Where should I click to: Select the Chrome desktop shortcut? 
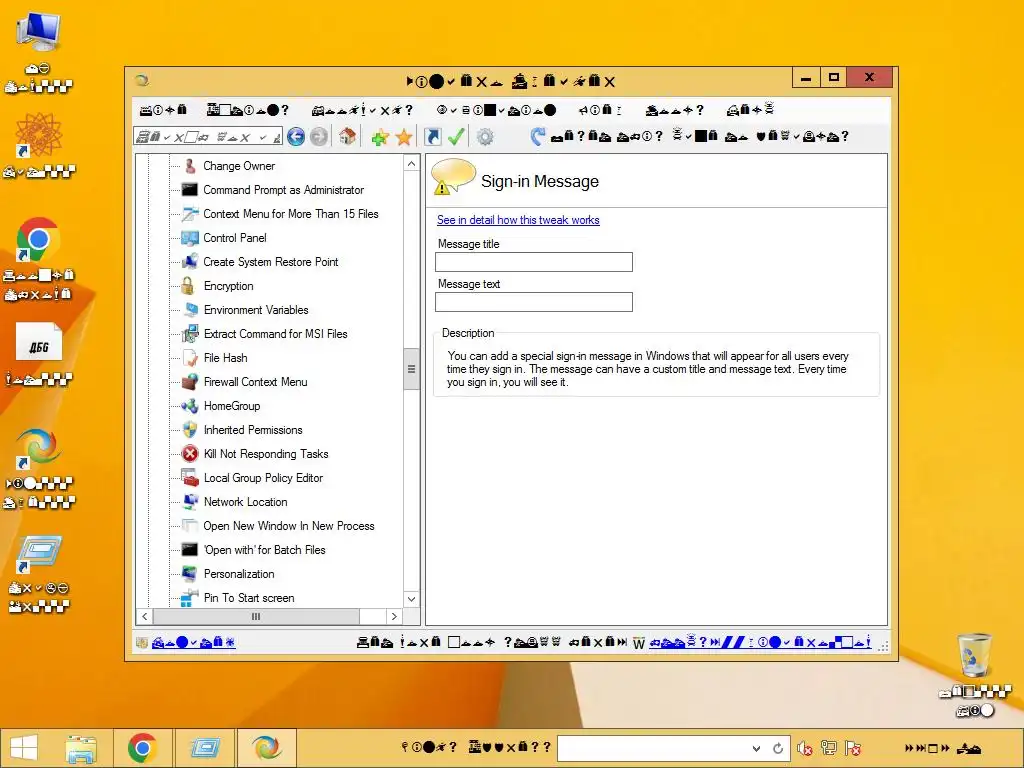coord(39,240)
